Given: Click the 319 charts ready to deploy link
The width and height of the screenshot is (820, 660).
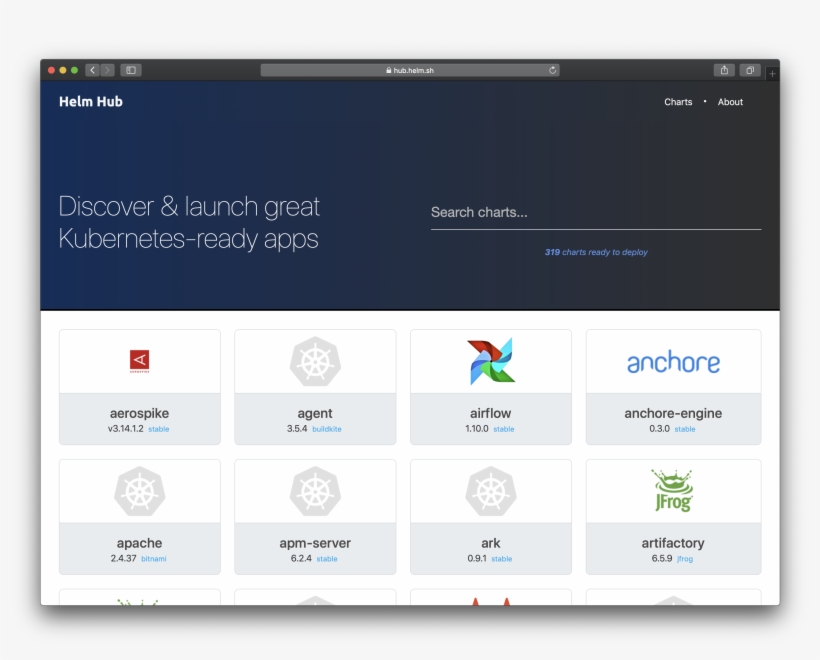Looking at the screenshot, I should point(595,252).
